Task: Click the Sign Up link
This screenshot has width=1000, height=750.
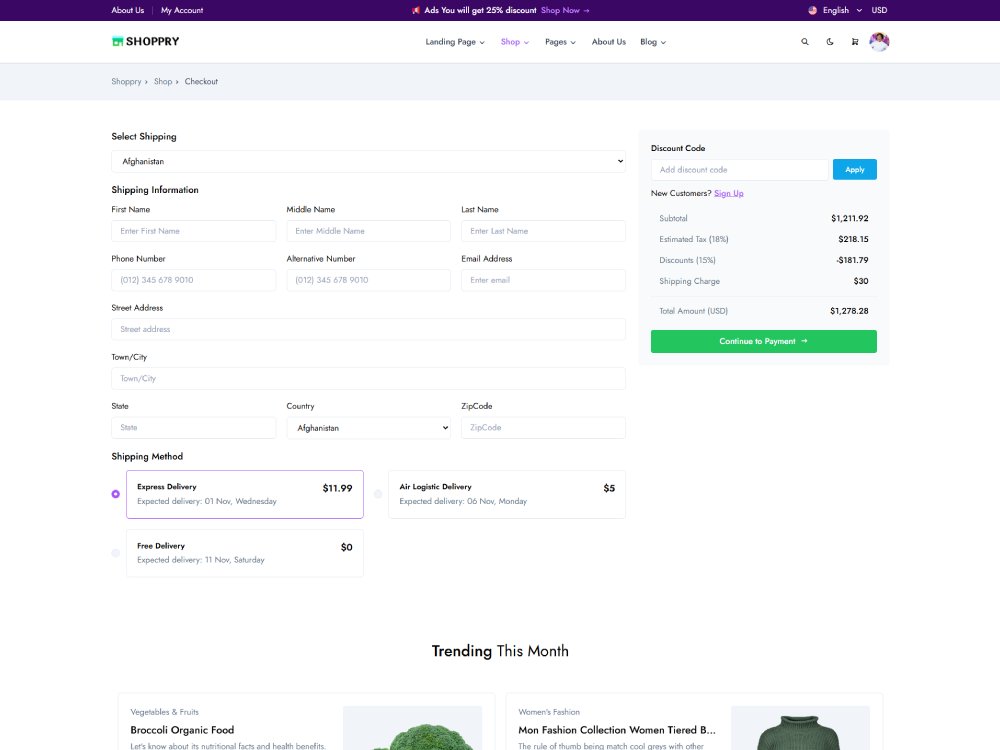Action: pos(728,193)
